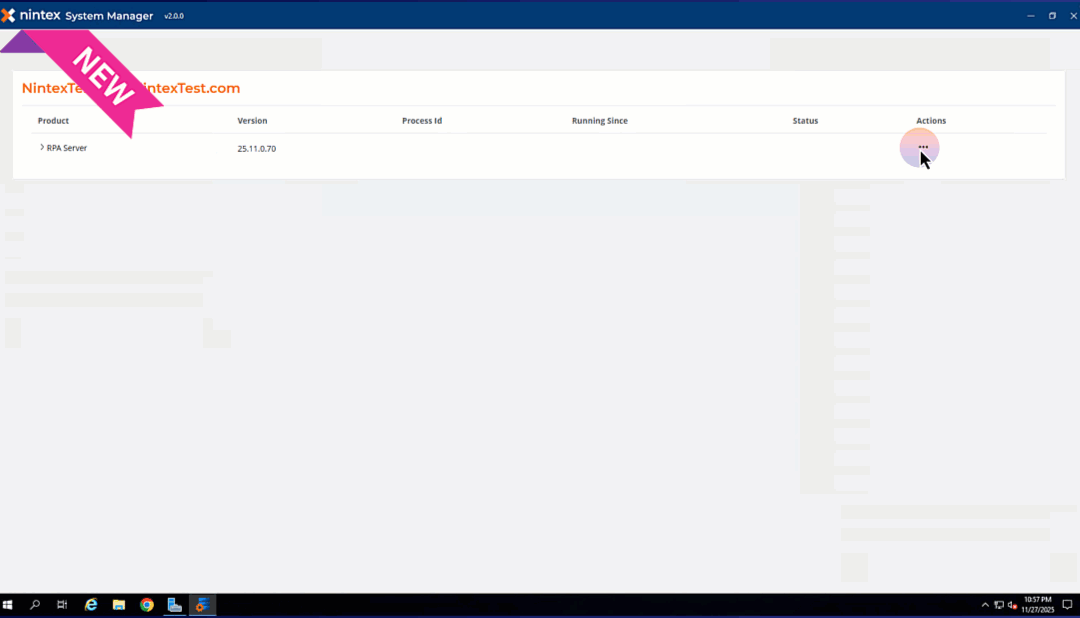Select version number 25.11.0.70
The image size is (1080, 618).
click(x=256, y=149)
